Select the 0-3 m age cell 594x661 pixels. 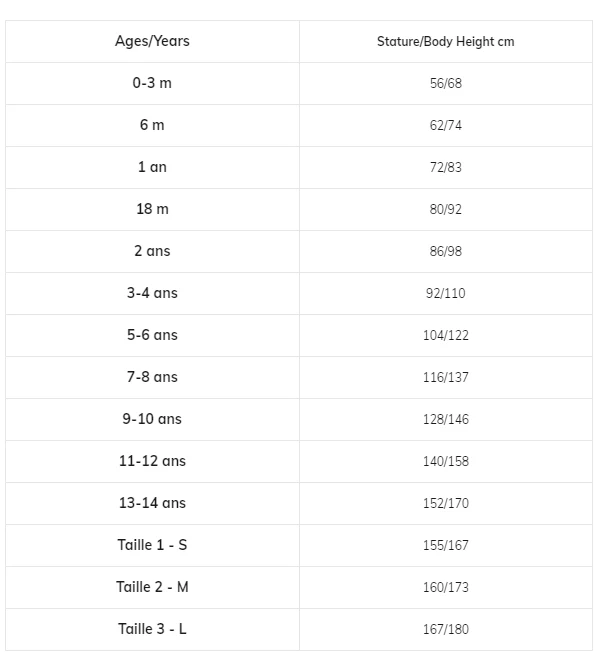[x=152, y=83]
